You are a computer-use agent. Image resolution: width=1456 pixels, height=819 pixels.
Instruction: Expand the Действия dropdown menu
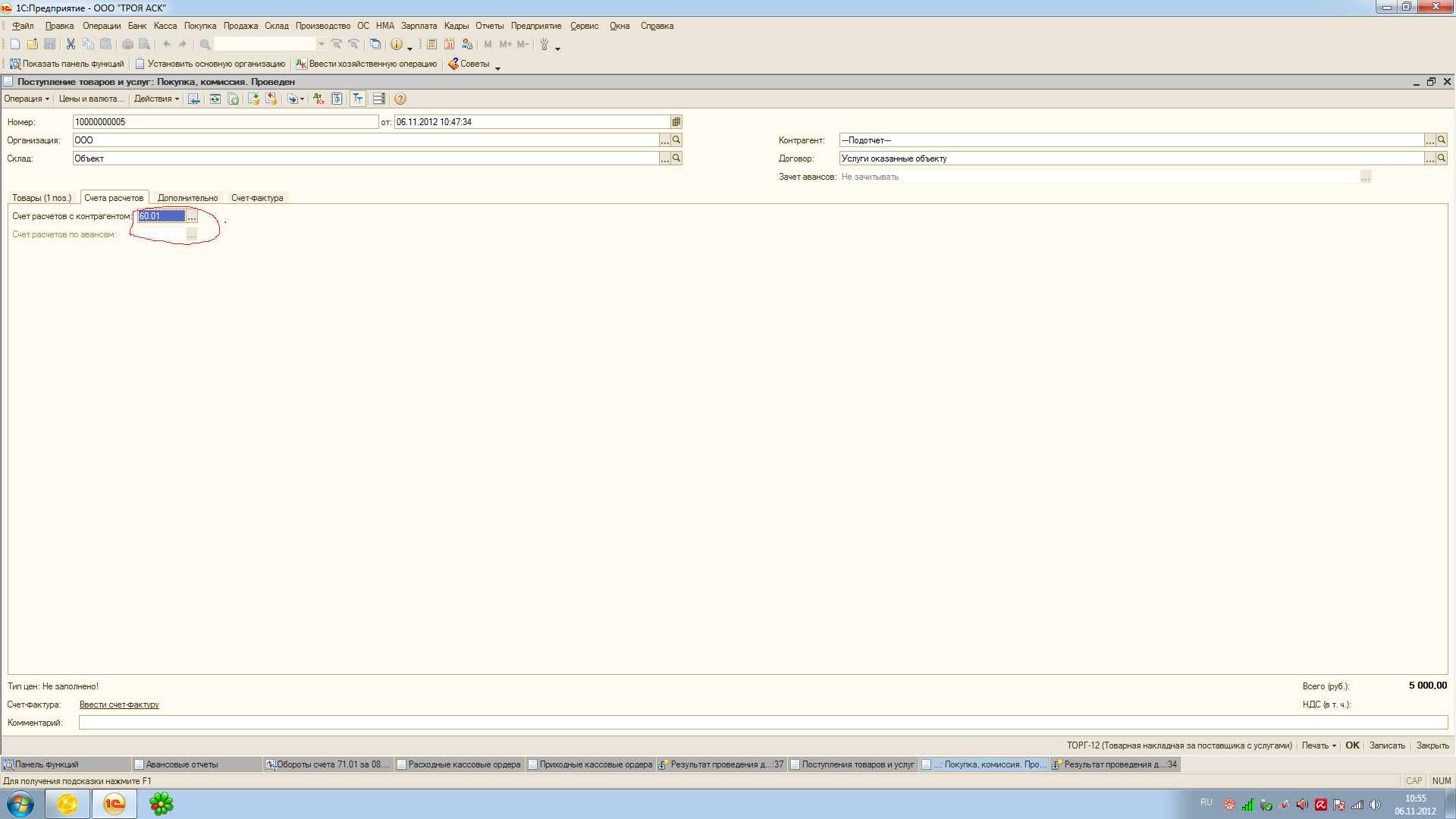tap(156, 99)
